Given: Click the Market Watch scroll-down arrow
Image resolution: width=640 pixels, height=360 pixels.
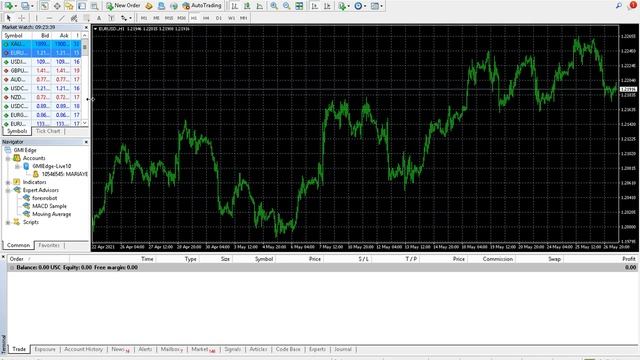Looking at the screenshot, I should [x=85, y=123].
